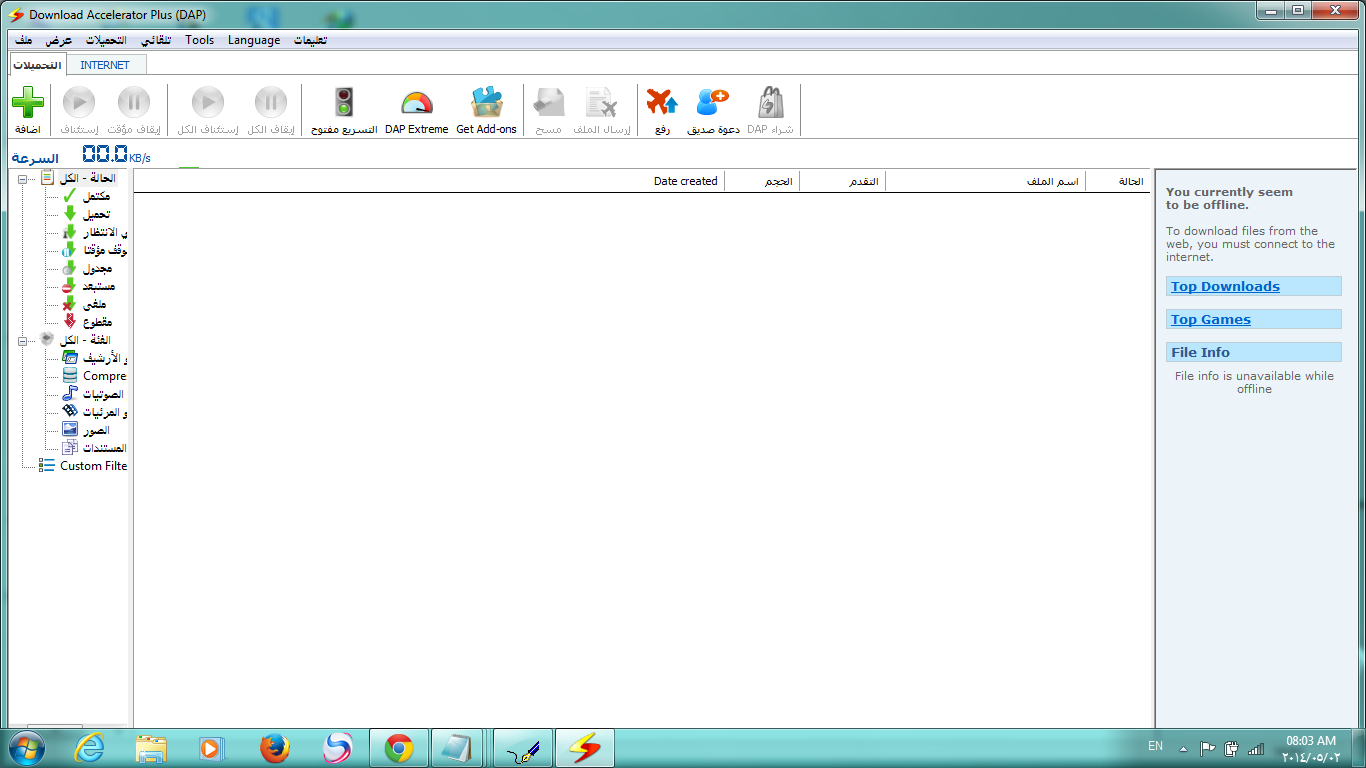Open Windows Media Player from taskbar
The image size is (1366, 768).
click(x=213, y=748)
